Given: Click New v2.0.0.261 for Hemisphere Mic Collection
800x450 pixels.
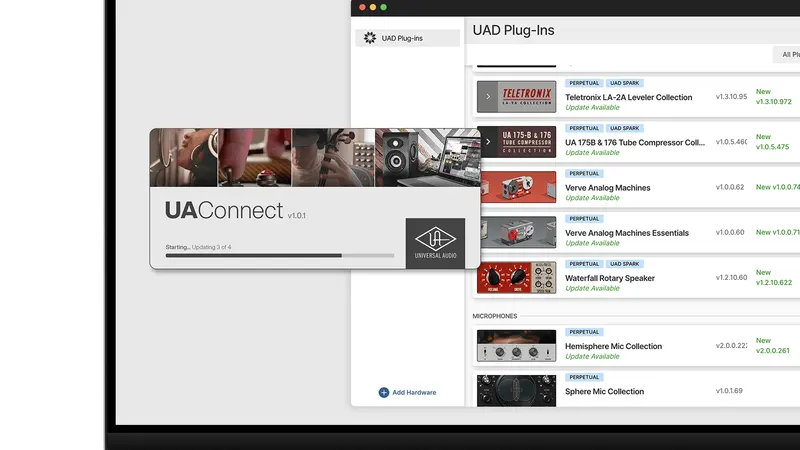Looking at the screenshot, I should click(x=772, y=345).
